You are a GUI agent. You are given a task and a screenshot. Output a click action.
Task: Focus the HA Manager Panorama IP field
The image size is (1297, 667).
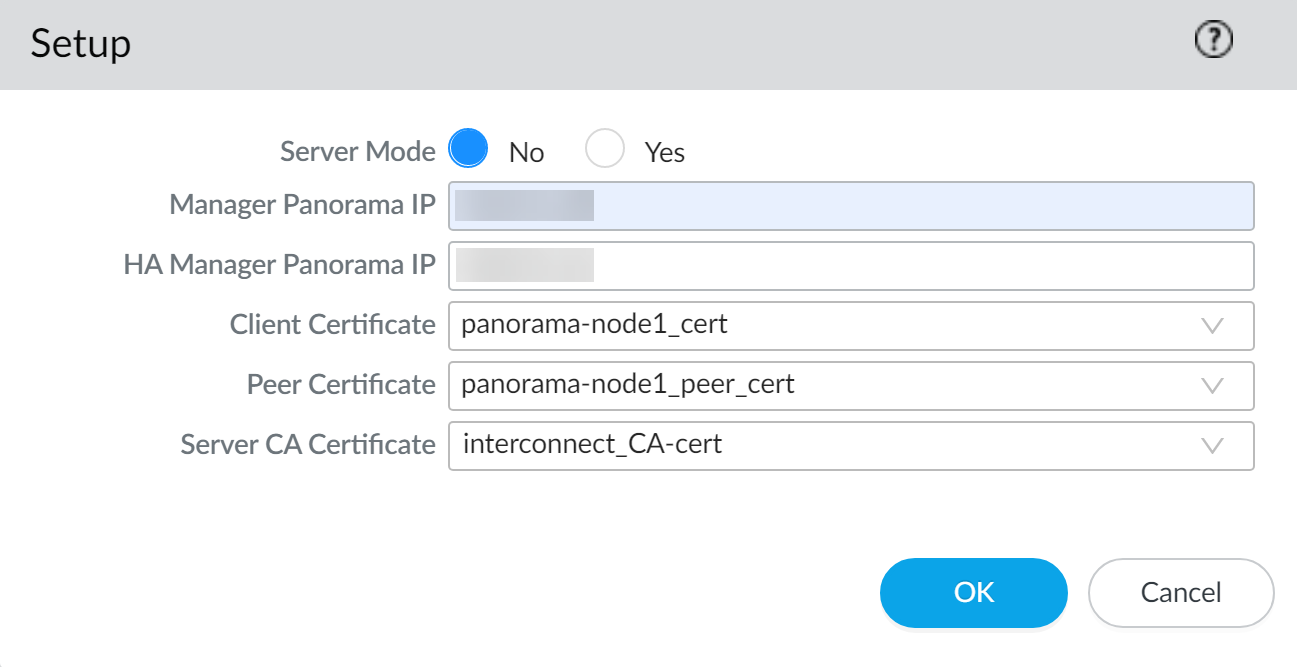850,266
